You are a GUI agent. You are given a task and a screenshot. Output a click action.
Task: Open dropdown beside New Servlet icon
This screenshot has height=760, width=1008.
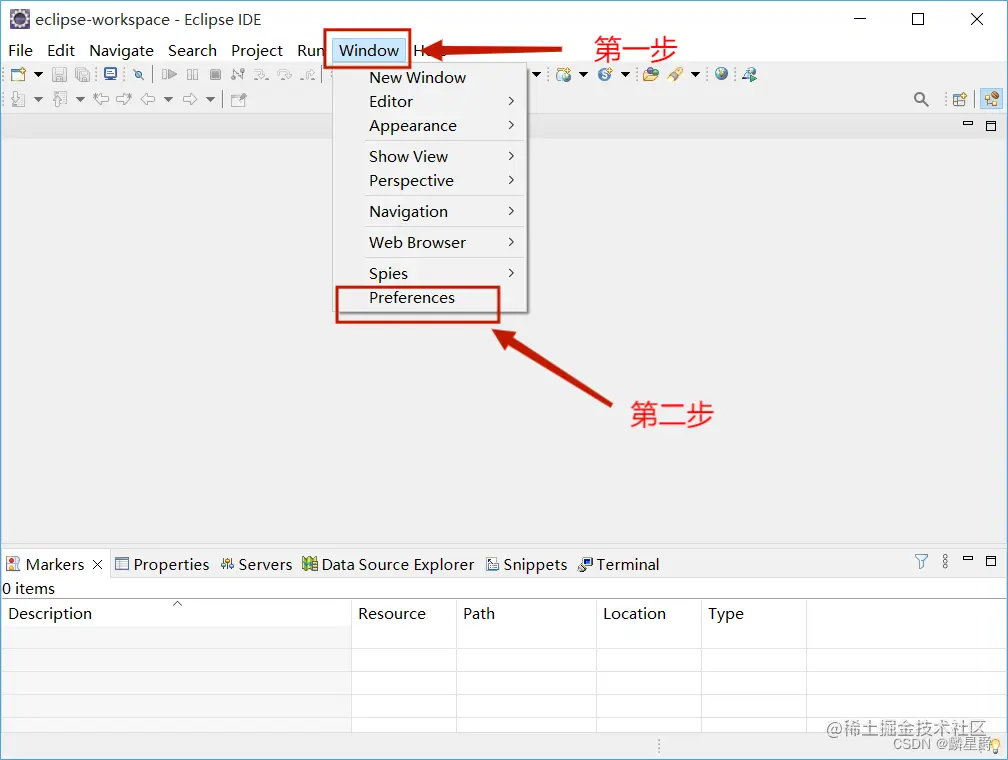pyautogui.click(x=626, y=75)
